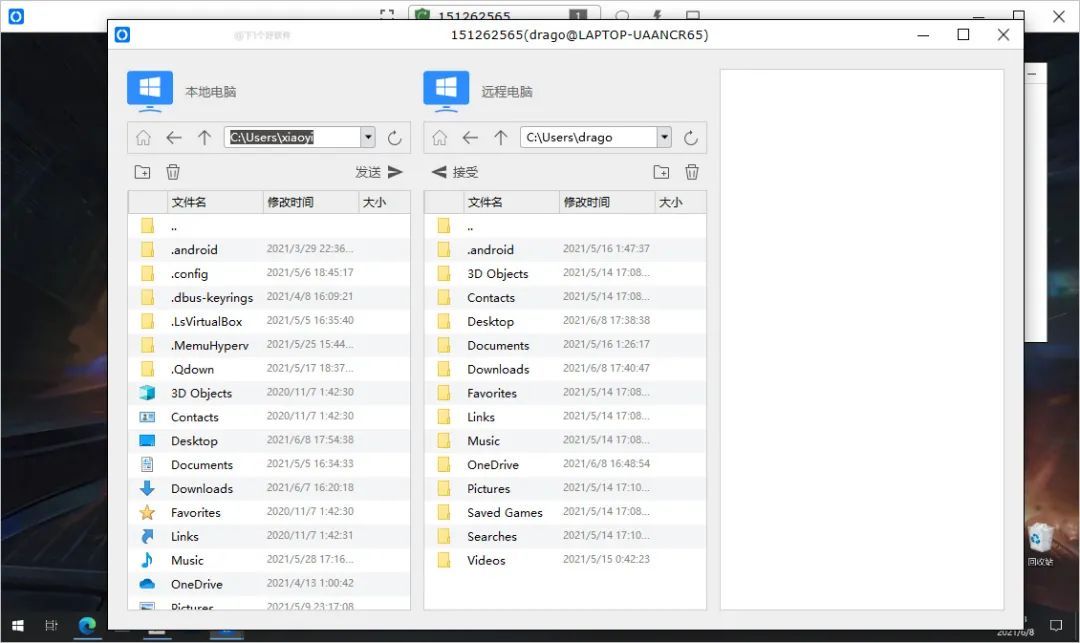Open Task View on the taskbar
The width and height of the screenshot is (1080, 643).
[x=51, y=625]
